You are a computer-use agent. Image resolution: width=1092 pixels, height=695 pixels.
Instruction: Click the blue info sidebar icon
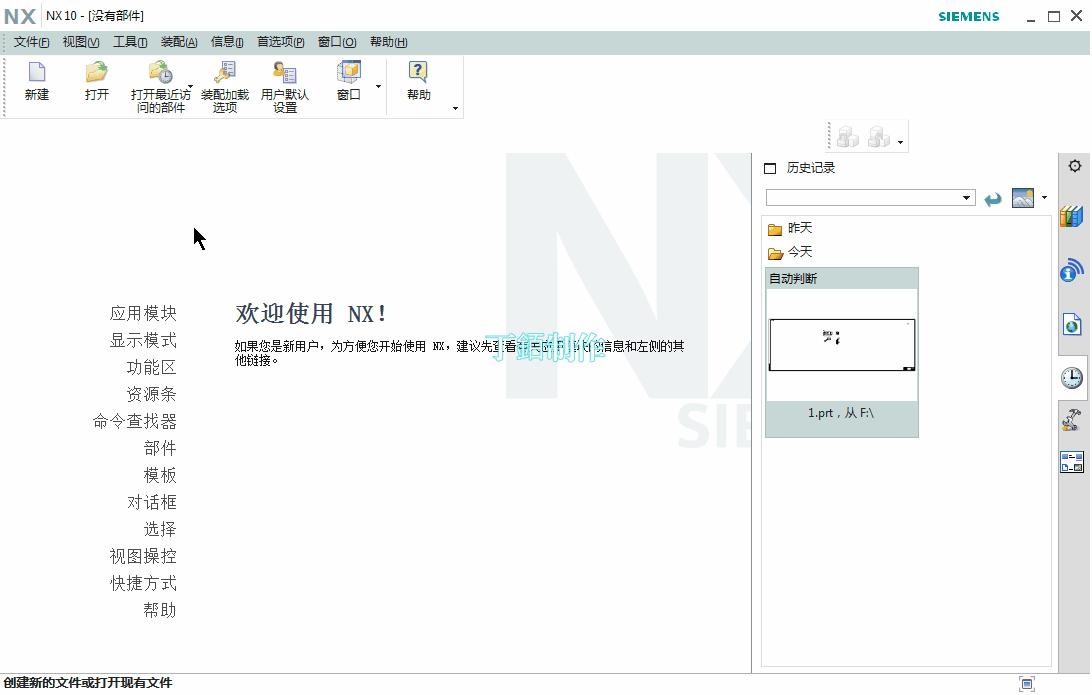pos(1071,269)
